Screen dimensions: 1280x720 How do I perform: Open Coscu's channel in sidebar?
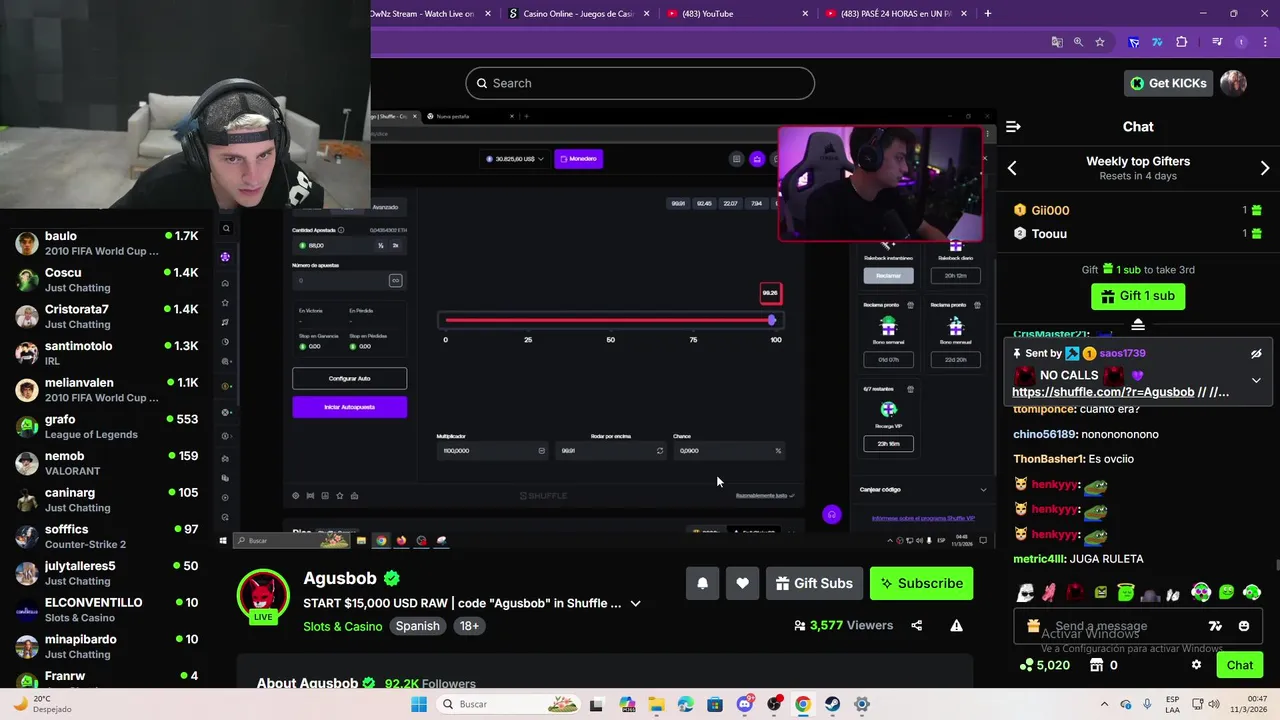pyautogui.click(x=106, y=280)
